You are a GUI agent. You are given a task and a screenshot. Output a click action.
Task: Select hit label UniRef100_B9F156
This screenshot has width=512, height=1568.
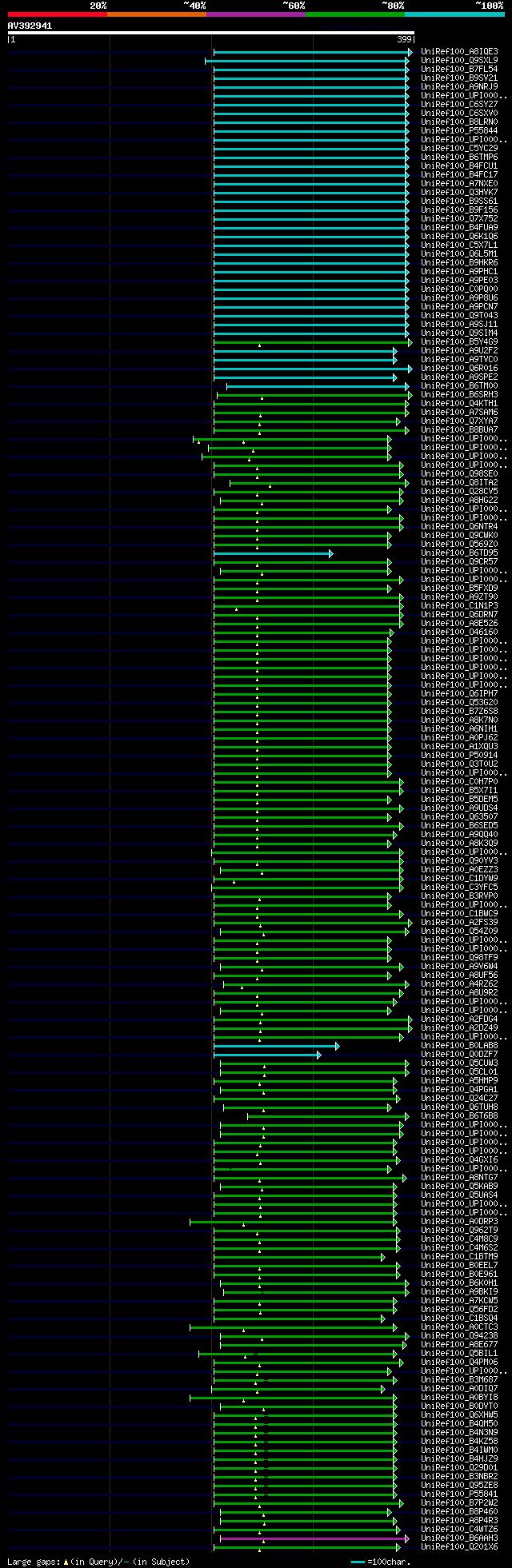coord(459,210)
